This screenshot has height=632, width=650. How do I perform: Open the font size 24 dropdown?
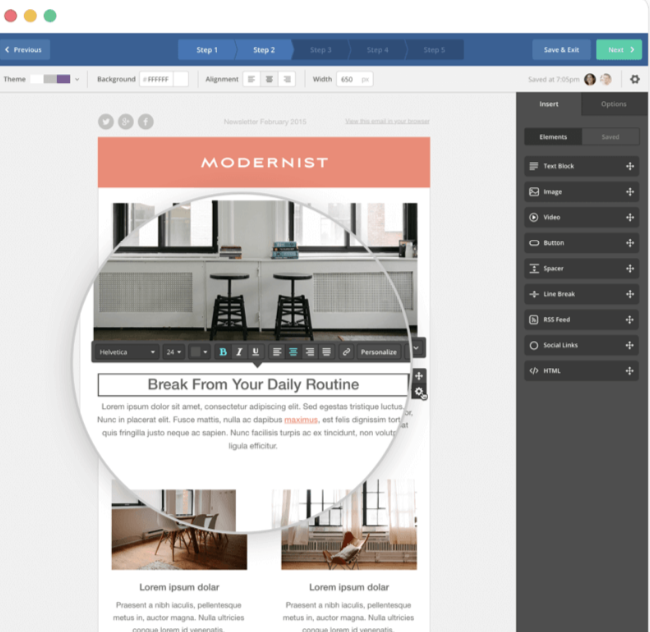pyautogui.click(x=174, y=352)
